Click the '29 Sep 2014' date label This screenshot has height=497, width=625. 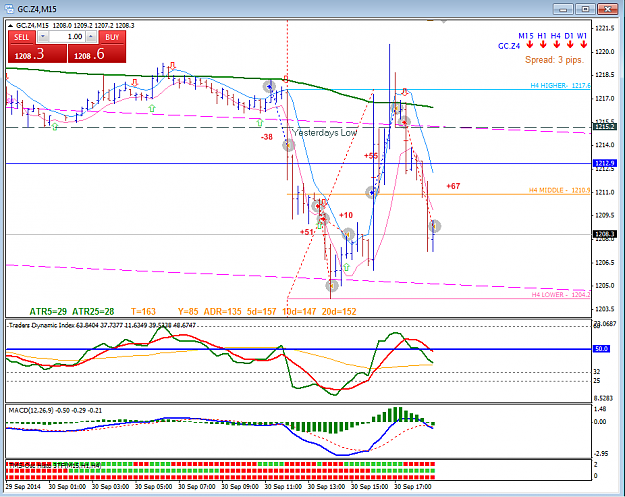[x=23, y=487]
